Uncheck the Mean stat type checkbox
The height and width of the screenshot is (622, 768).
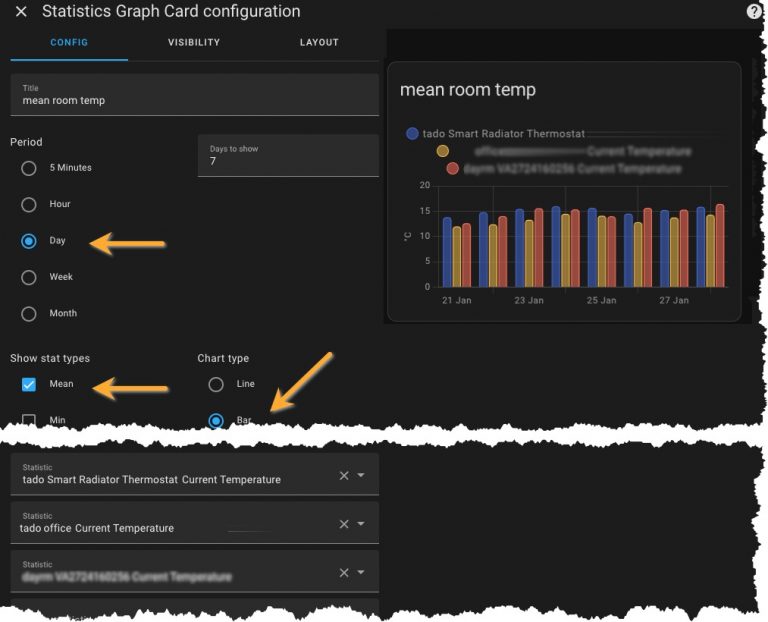point(29,384)
